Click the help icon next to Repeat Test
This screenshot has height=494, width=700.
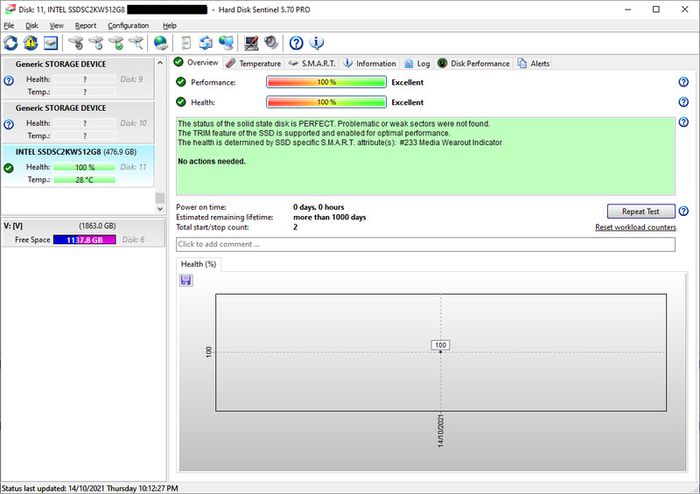click(683, 211)
